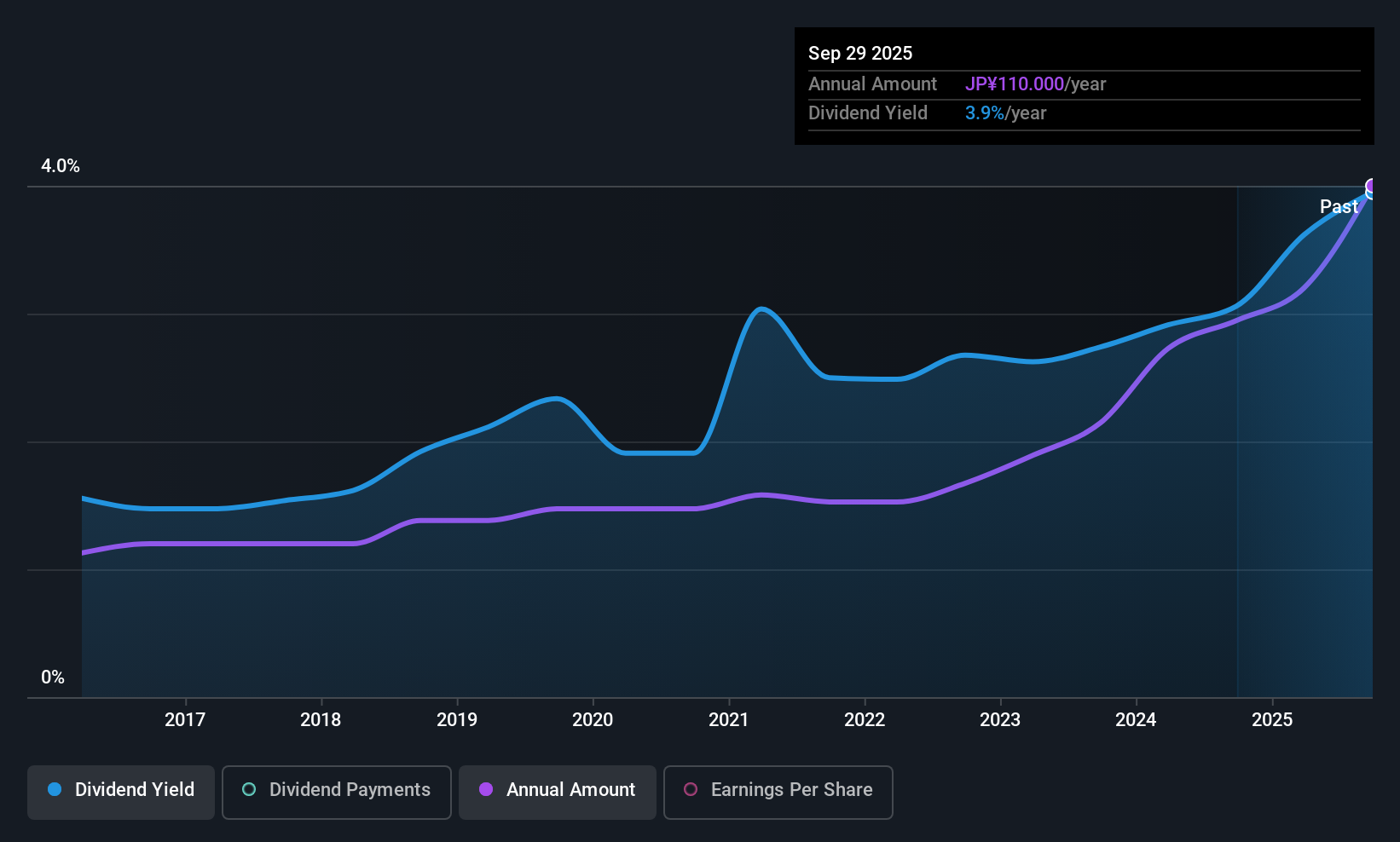Enable the Dividend Payments series
The image size is (1400, 842).
[336, 792]
